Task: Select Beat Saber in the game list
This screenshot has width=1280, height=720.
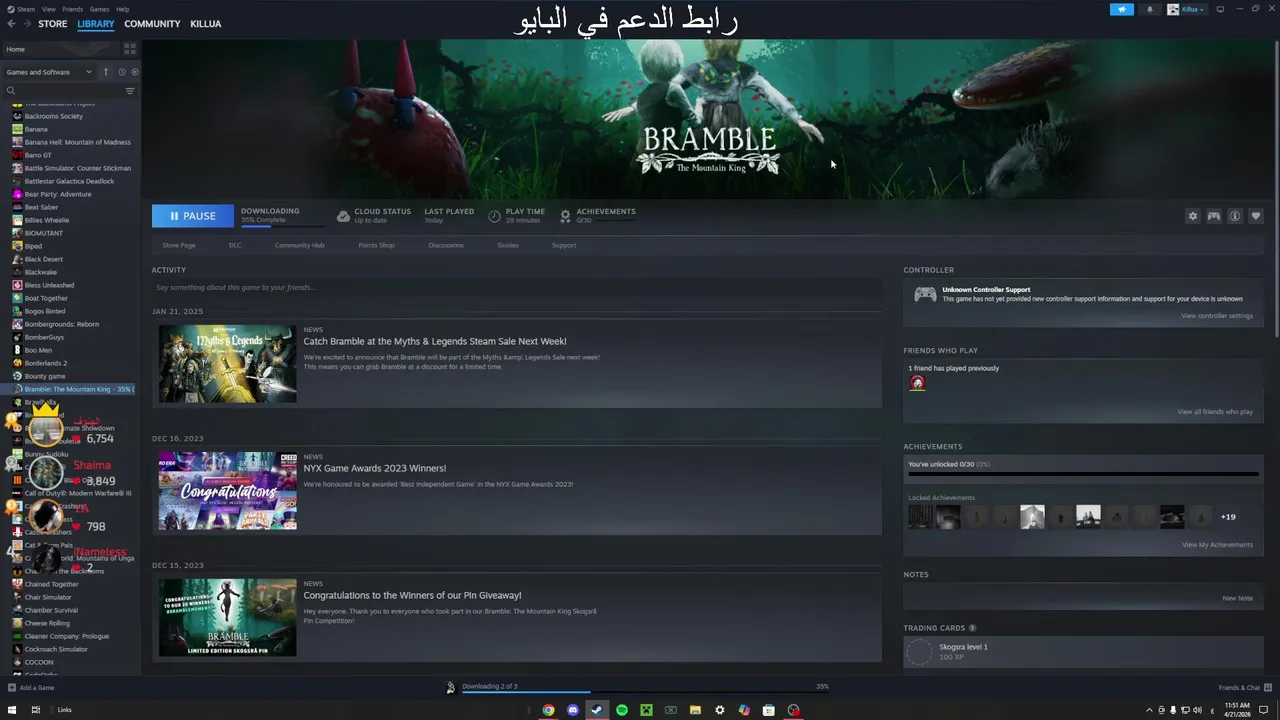Action: [41, 207]
